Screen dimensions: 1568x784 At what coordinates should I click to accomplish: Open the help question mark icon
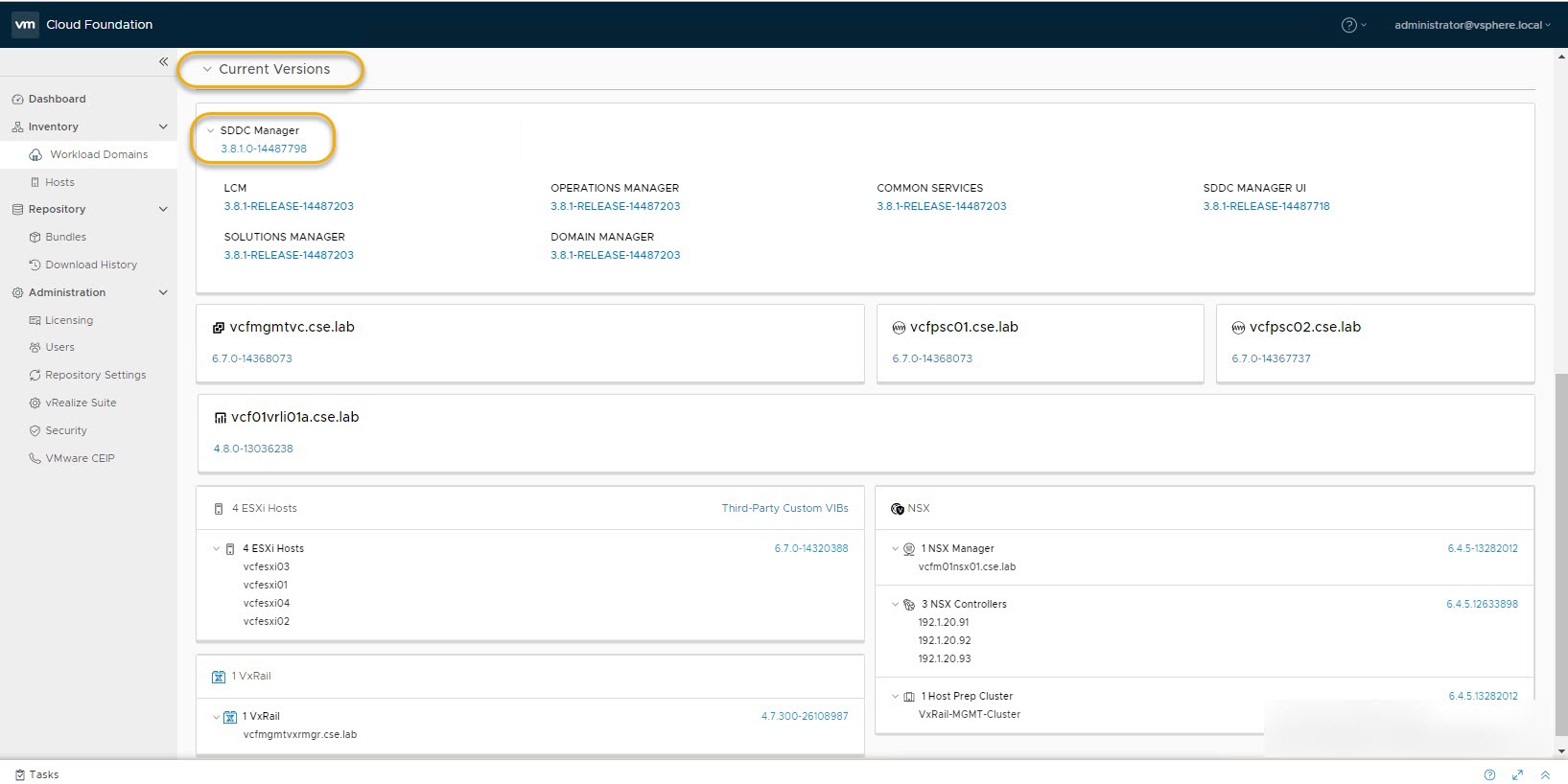[x=1348, y=25]
